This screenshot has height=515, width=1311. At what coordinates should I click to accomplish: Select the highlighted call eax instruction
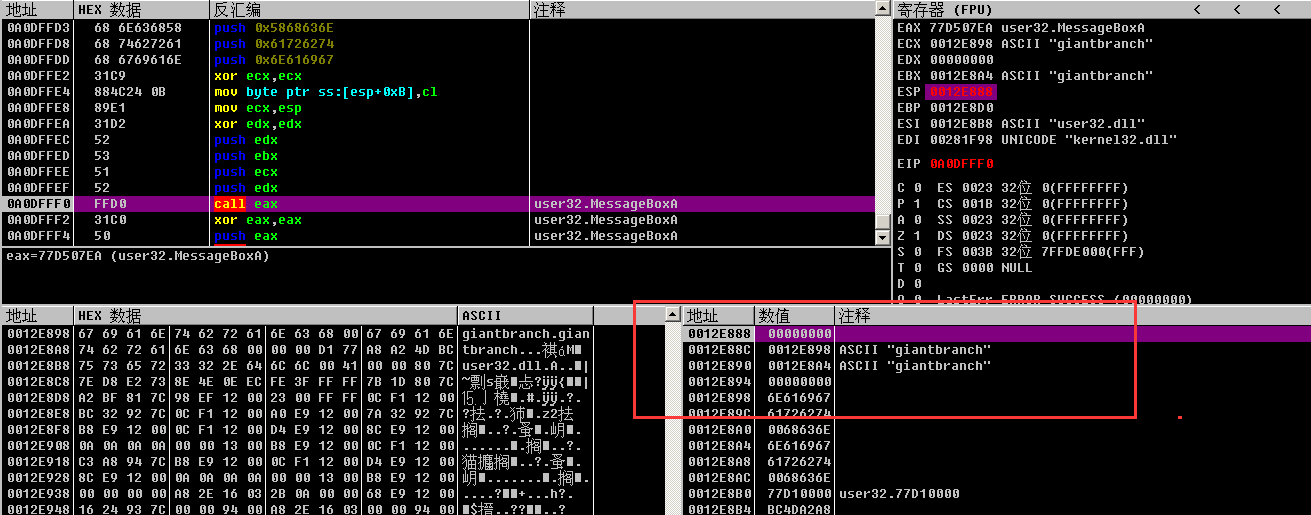246,204
